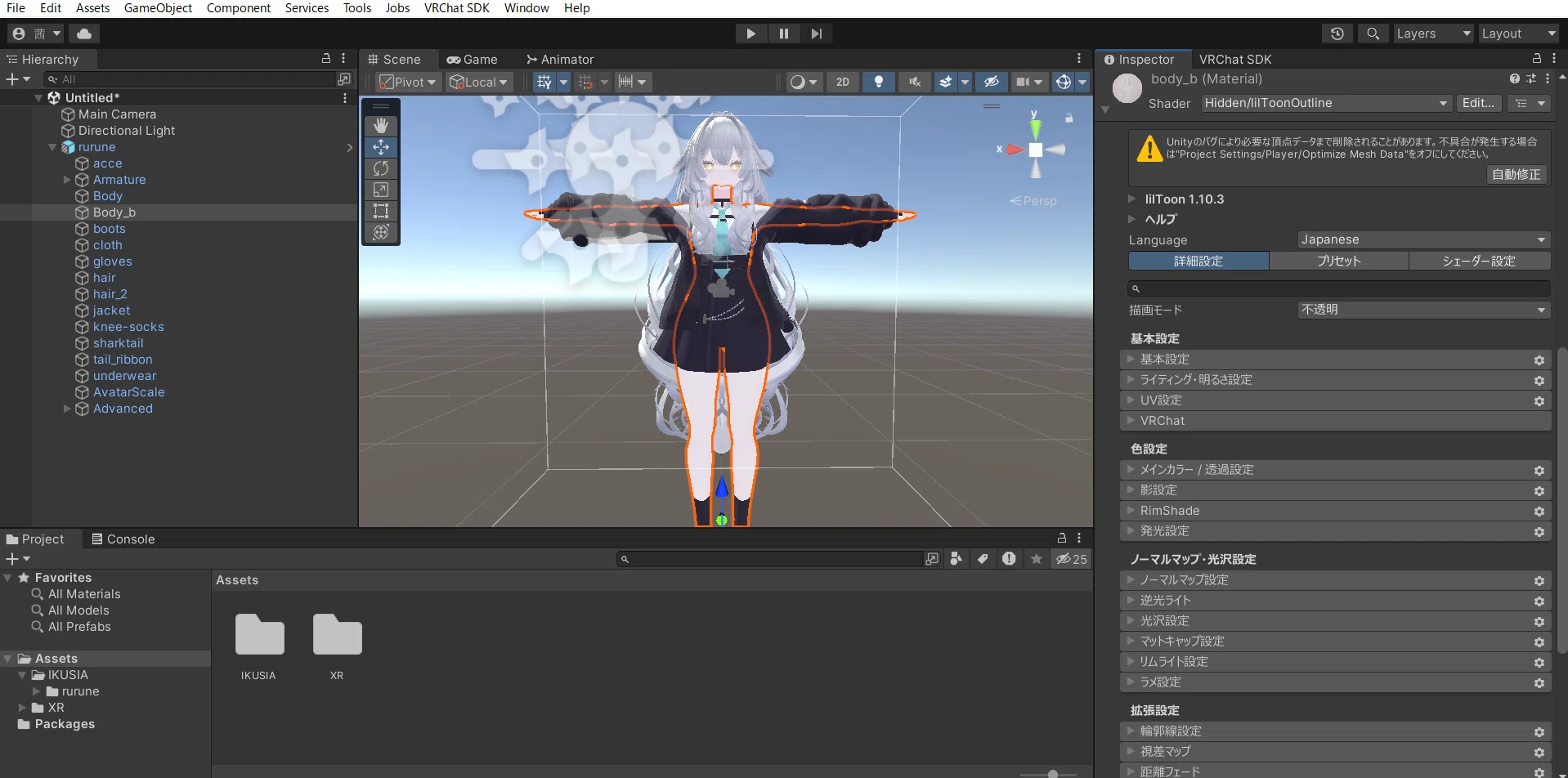The width and height of the screenshot is (1568, 778).
Task: Click the Inspector vertical scrollbar
Action: tap(1562, 500)
